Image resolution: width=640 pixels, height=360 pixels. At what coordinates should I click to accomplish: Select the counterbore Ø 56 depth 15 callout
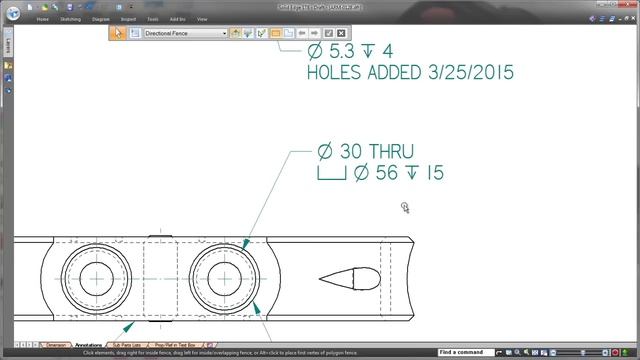[x=380, y=173]
